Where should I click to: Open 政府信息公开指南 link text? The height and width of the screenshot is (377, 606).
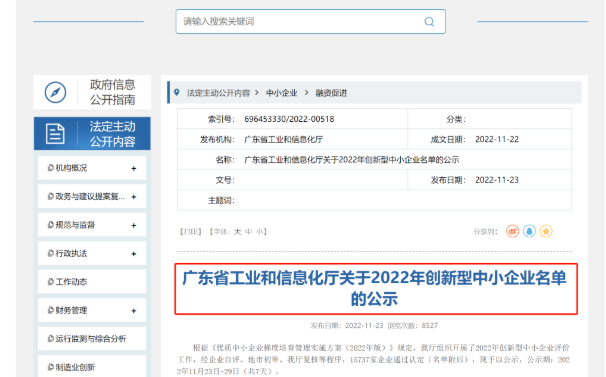[x=112, y=92]
